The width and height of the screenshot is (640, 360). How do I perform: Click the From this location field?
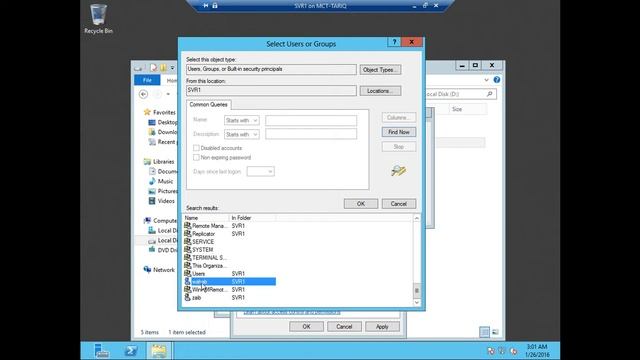coord(271,90)
